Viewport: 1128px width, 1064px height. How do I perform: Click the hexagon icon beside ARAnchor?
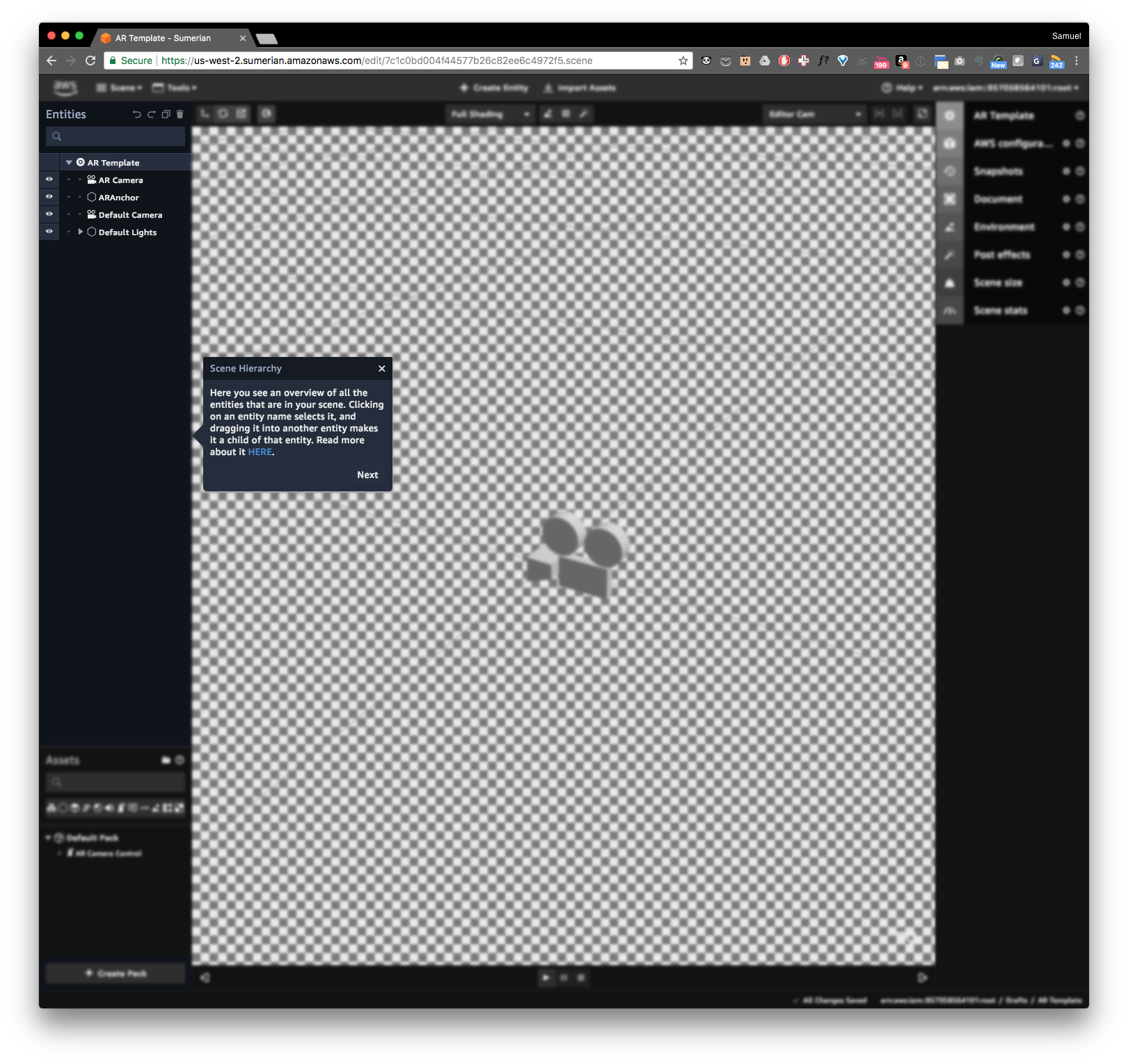coord(91,197)
